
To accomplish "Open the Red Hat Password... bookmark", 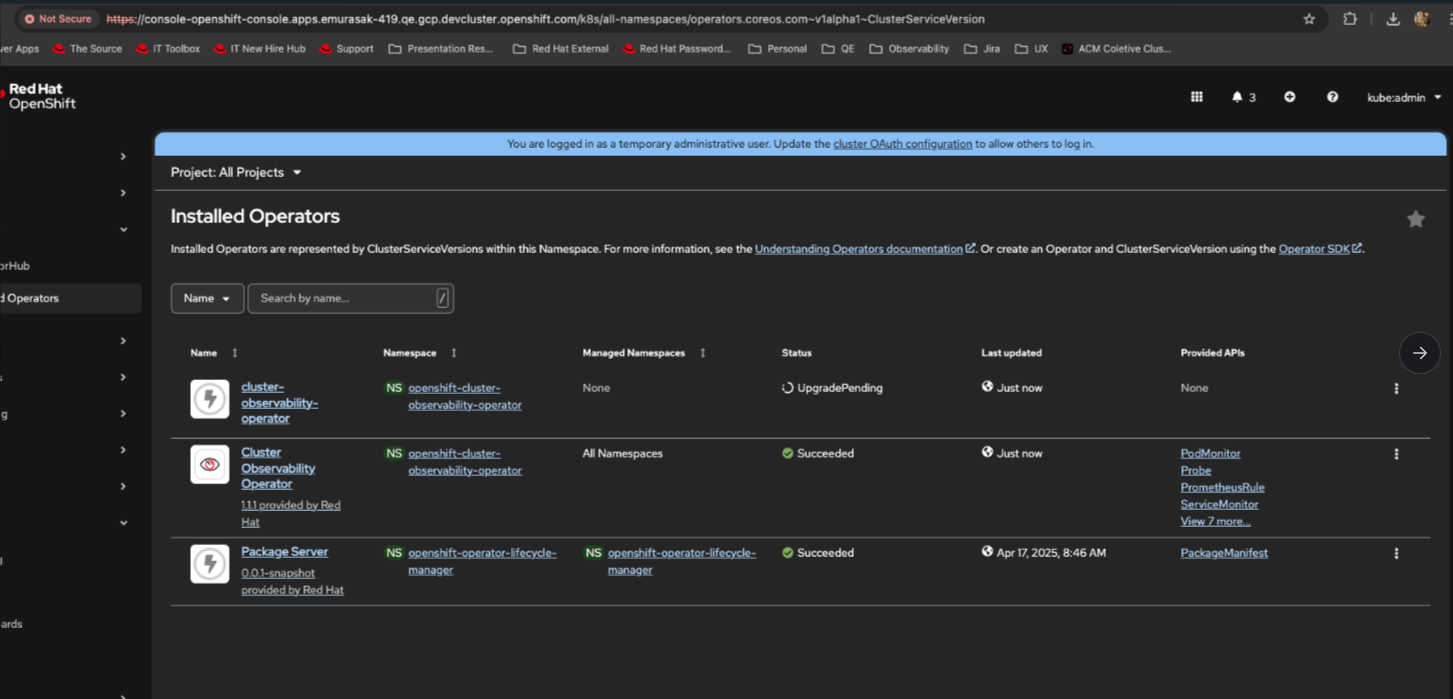I will pyautogui.click(x=676, y=48).
